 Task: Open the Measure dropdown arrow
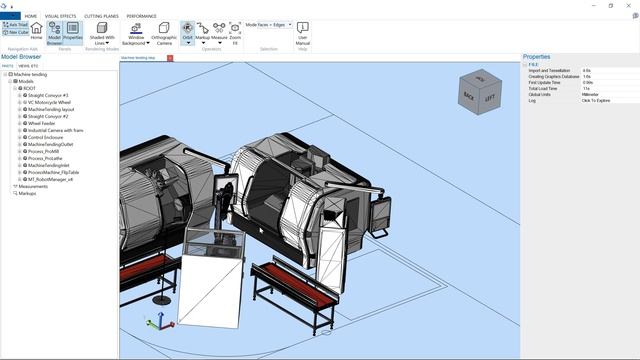point(220,43)
